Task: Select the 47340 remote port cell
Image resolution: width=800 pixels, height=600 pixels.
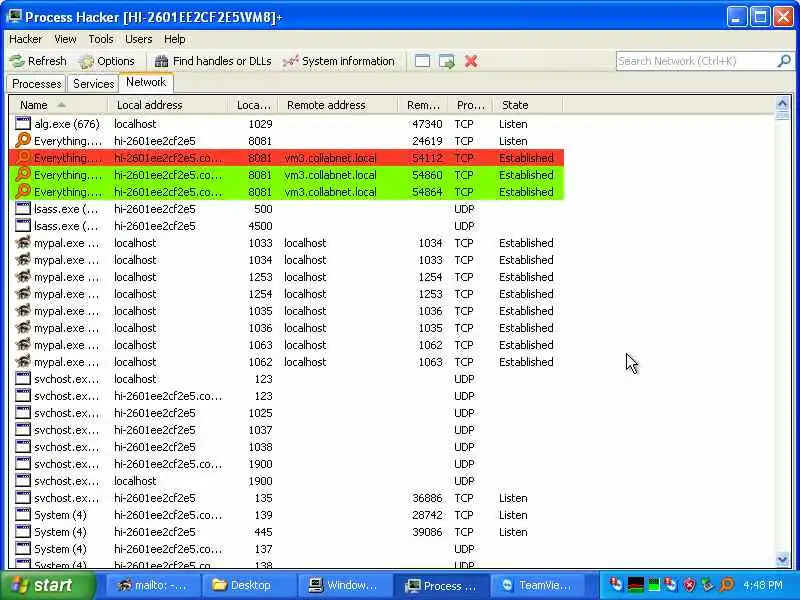Action: coord(427,124)
